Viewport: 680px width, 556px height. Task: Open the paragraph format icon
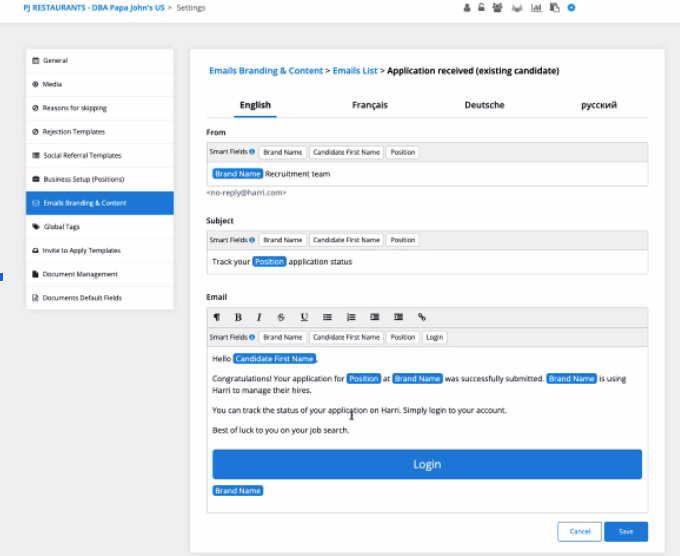click(x=216, y=317)
